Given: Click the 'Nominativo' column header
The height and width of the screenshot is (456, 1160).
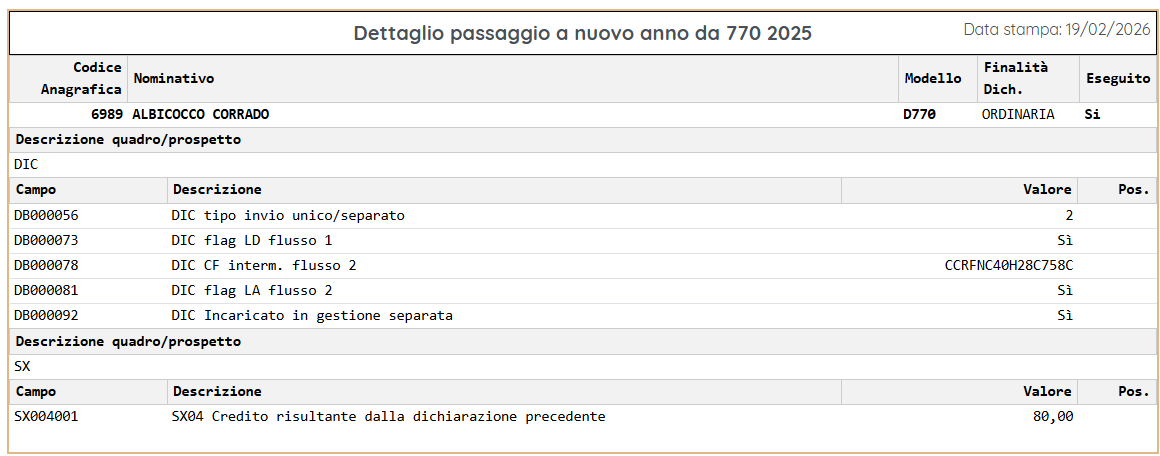Looking at the screenshot, I should 174,78.
